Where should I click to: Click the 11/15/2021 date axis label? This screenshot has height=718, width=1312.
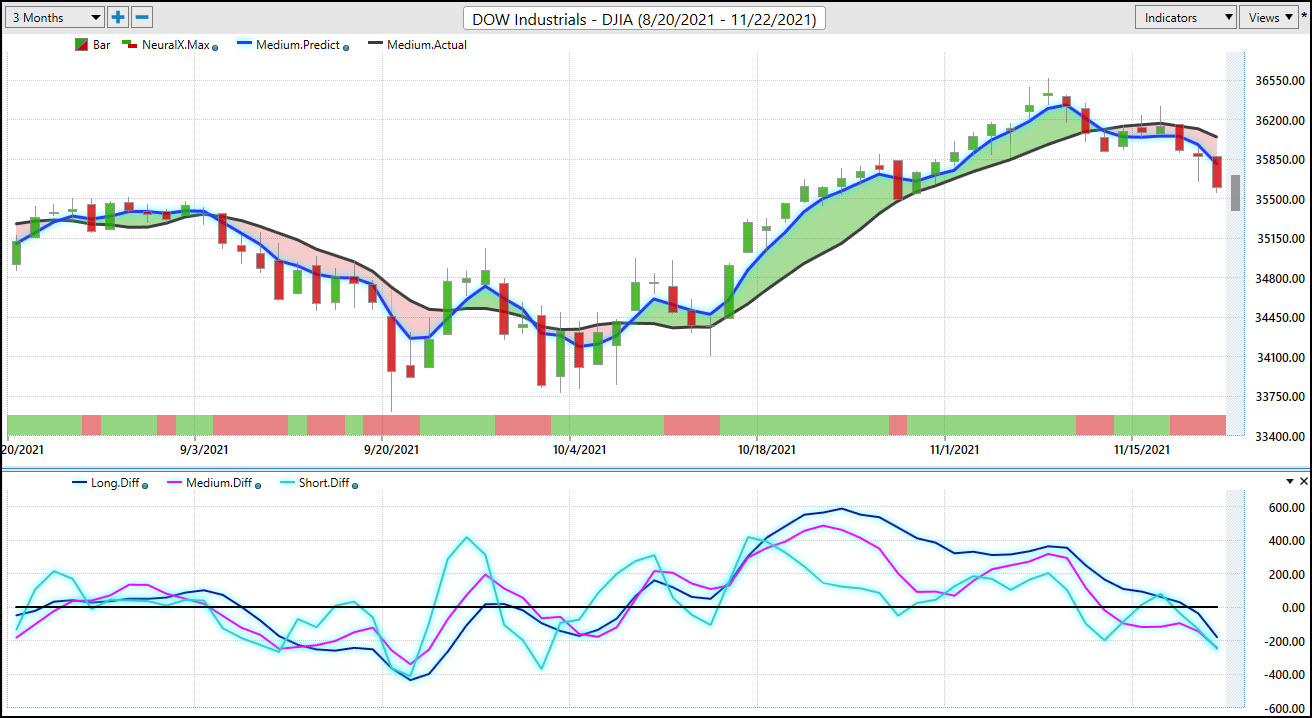click(x=1142, y=450)
